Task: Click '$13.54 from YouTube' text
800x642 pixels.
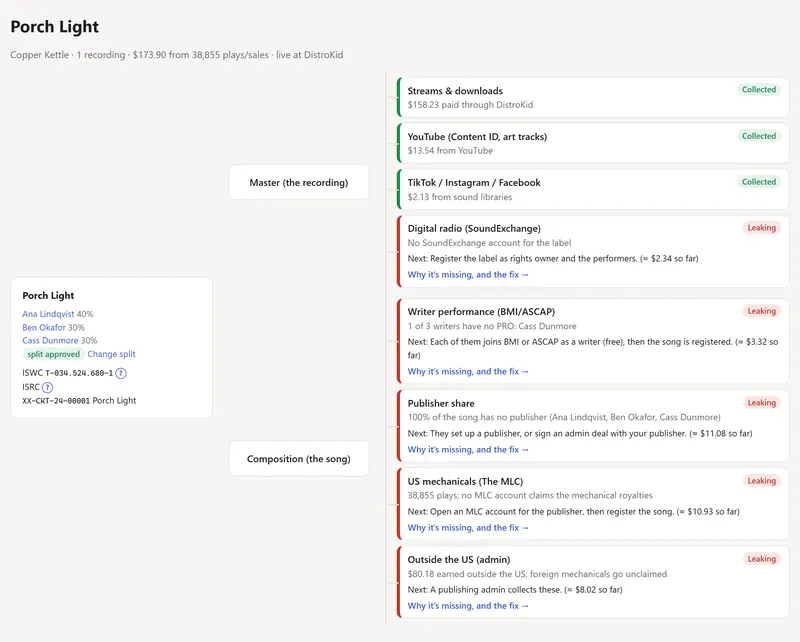Action: (450, 151)
